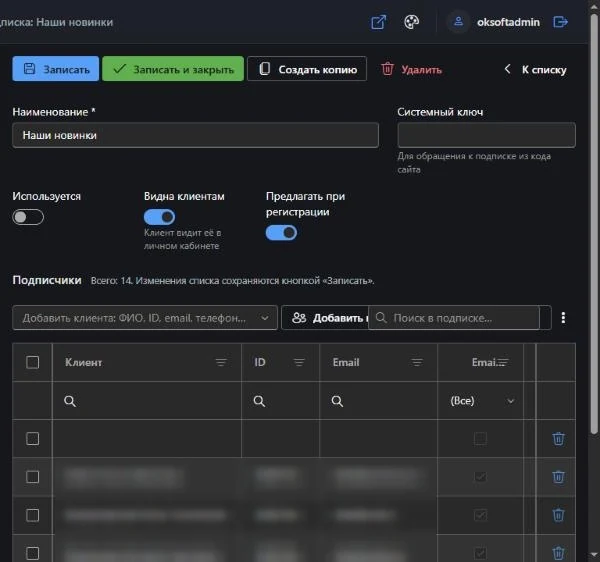
Task: Sort by Клиент column header
Action: click(83, 362)
